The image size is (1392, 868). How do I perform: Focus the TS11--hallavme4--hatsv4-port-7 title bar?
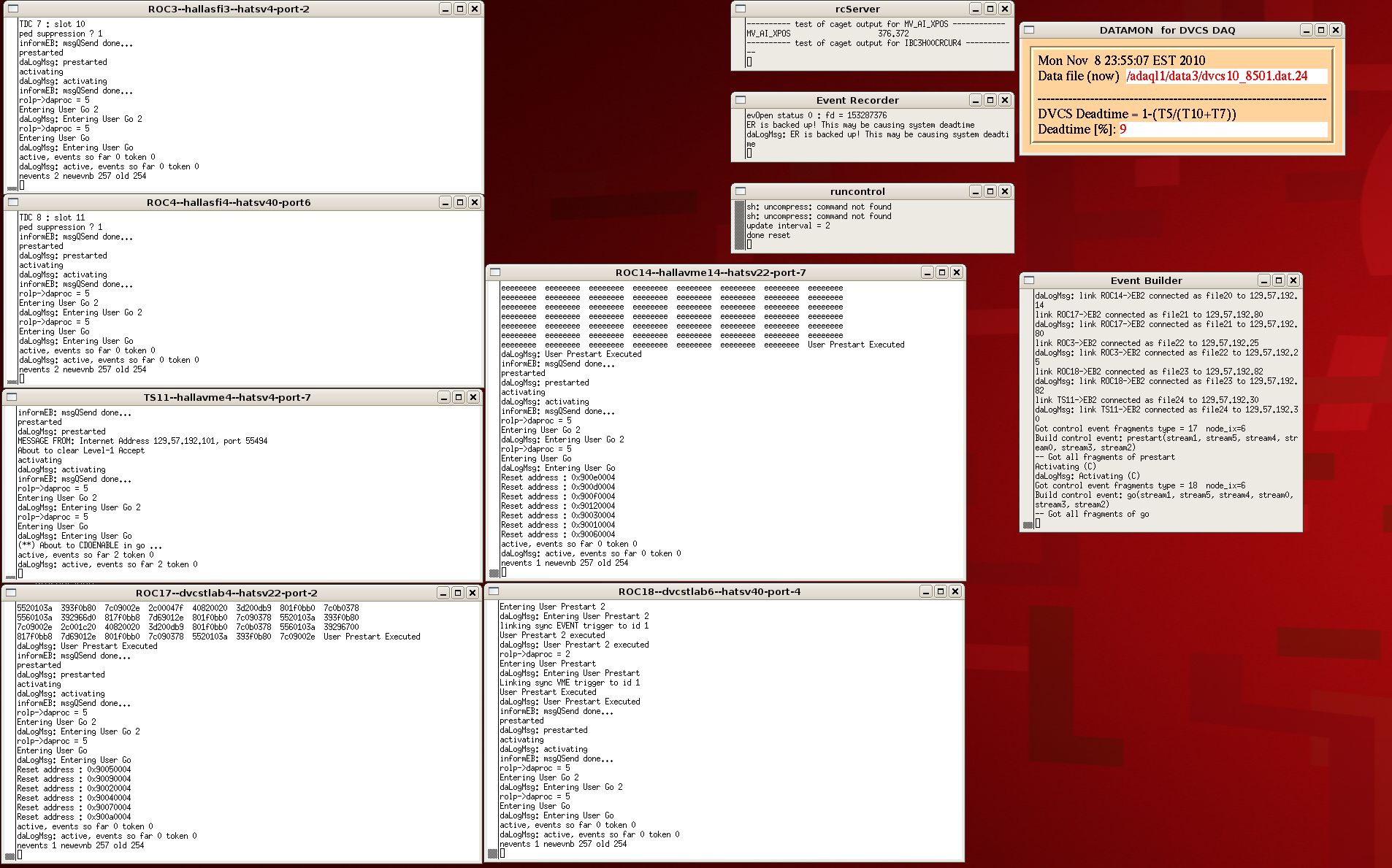coord(227,397)
